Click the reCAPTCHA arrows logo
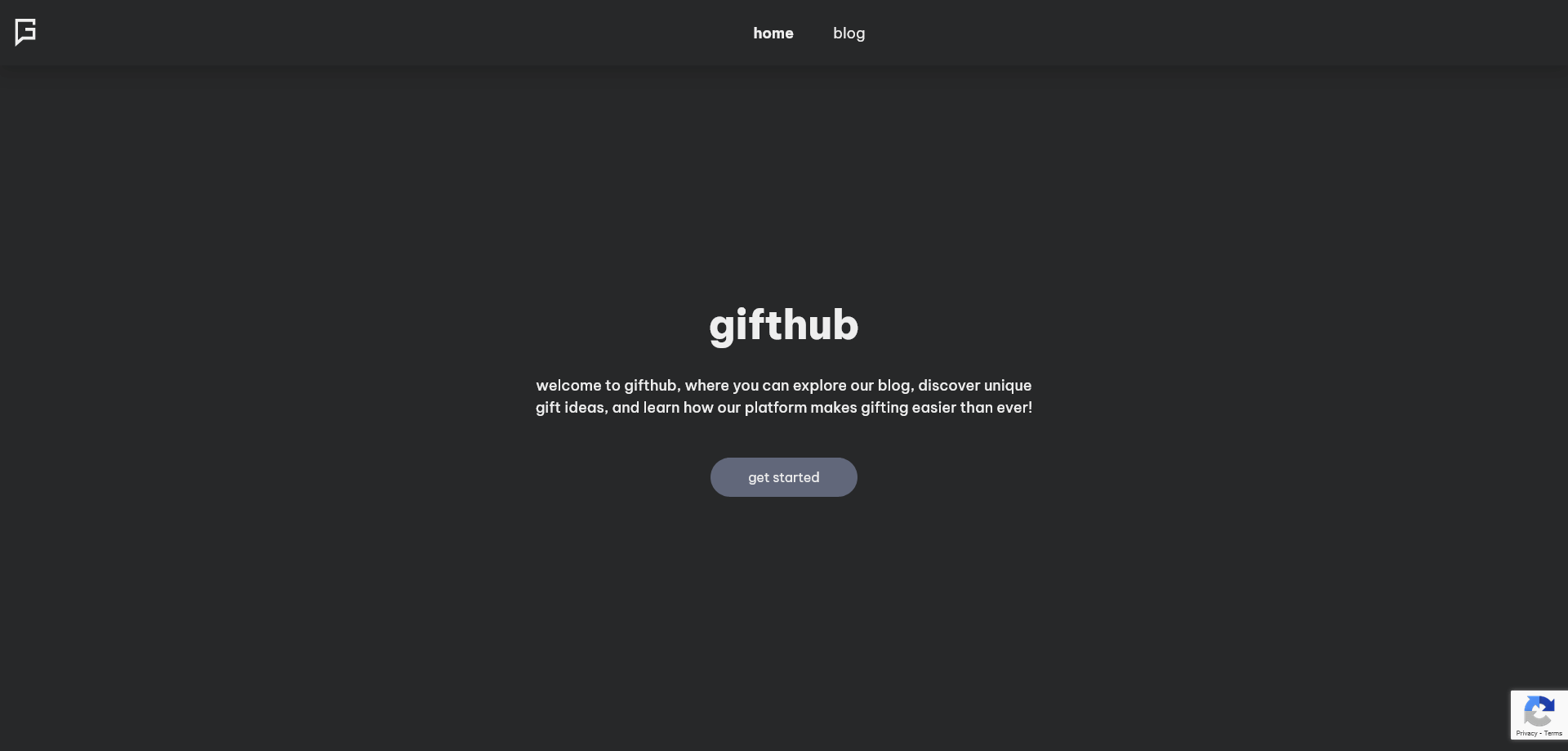1568x751 pixels. pyautogui.click(x=1539, y=711)
